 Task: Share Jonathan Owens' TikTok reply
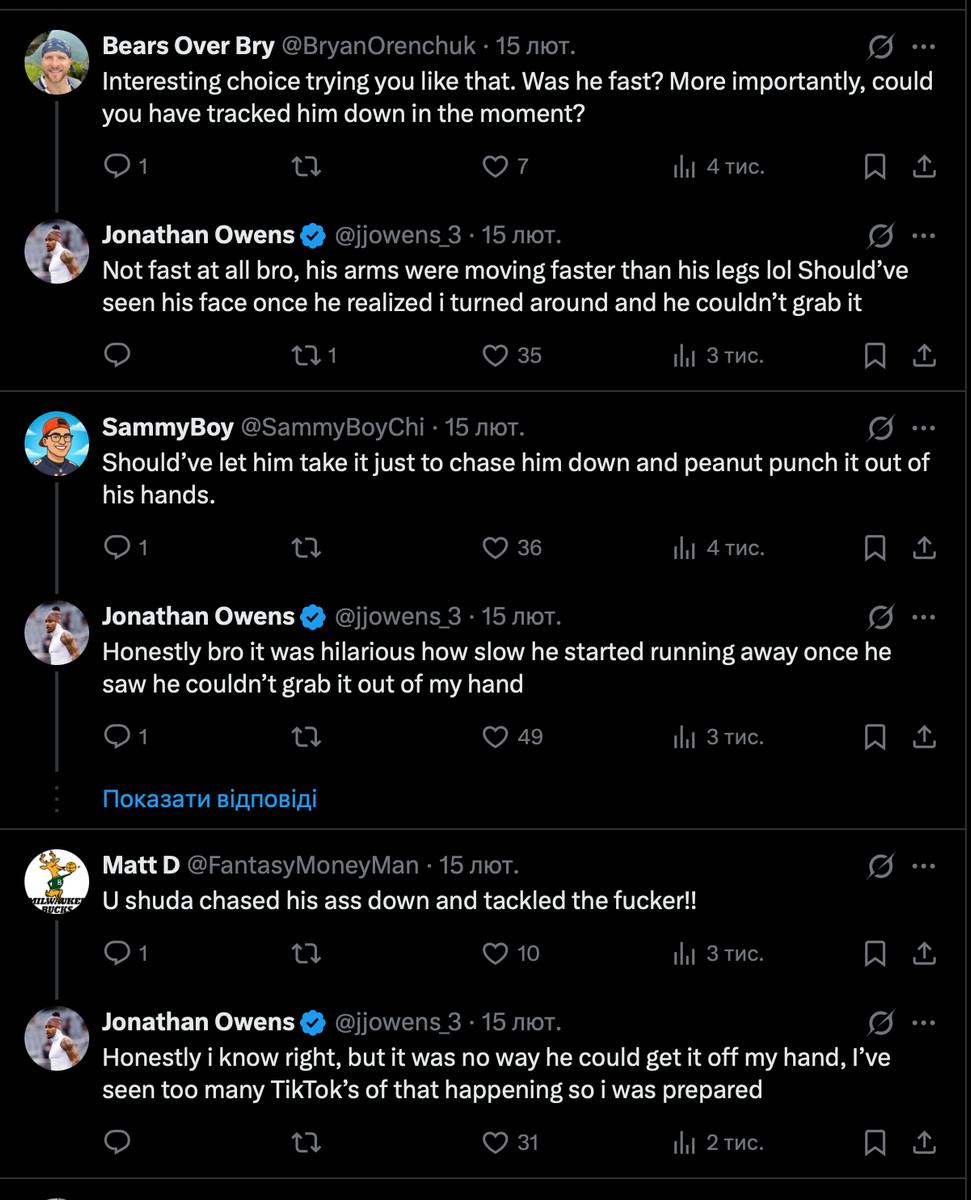[x=925, y=1141]
